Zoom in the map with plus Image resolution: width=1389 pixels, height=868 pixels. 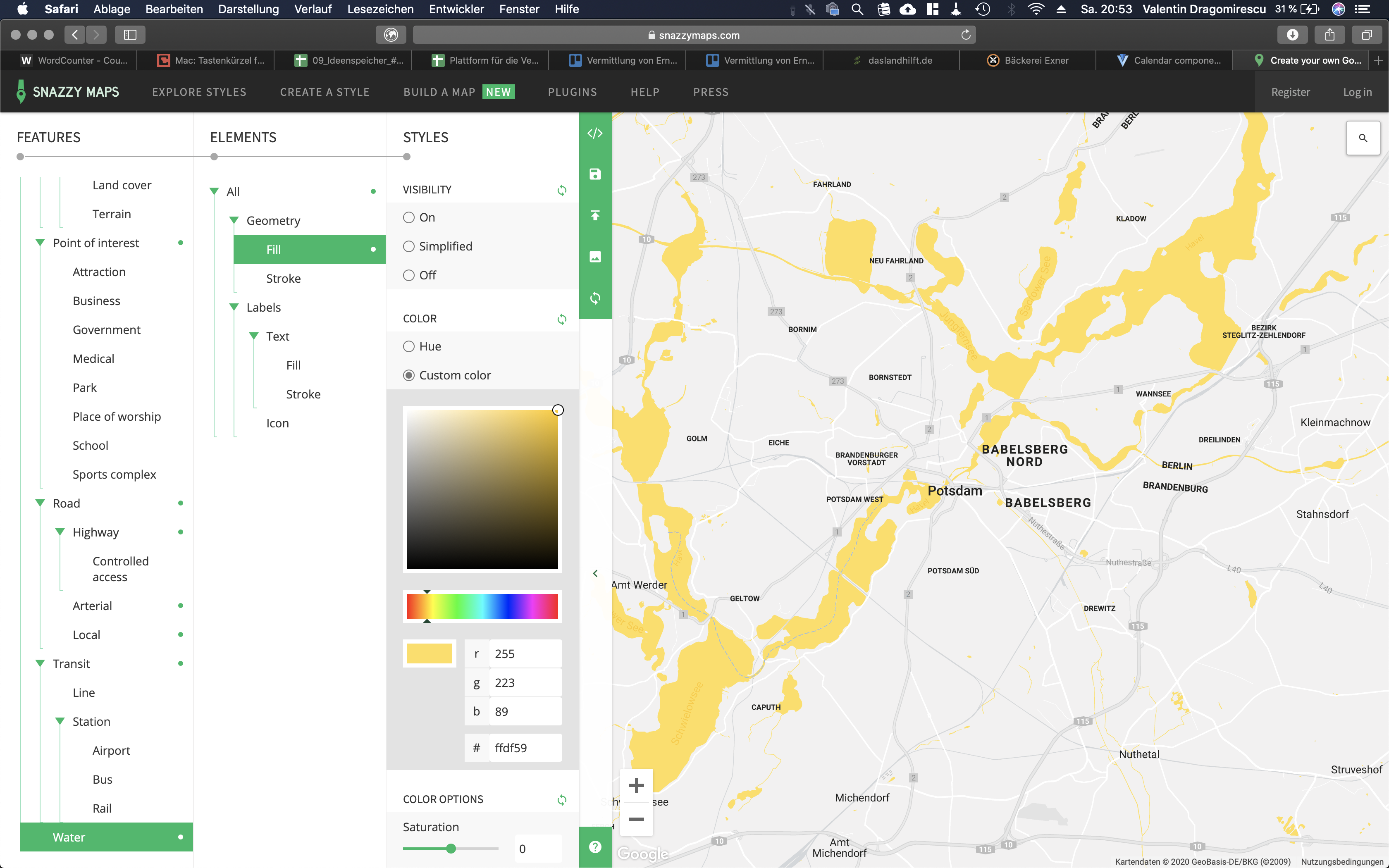click(x=636, y=785)
